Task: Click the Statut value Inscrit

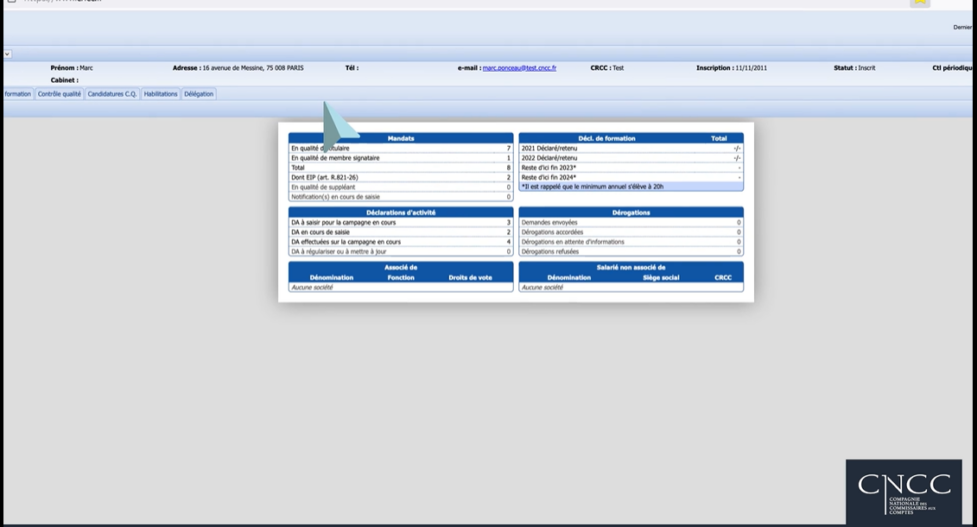Action: click(x=867, y=68)
